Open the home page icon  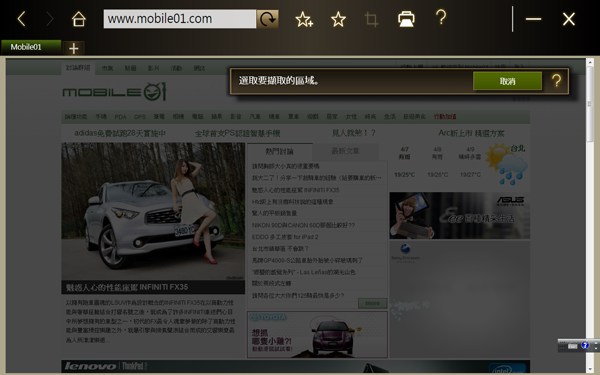tap(79, 19)
